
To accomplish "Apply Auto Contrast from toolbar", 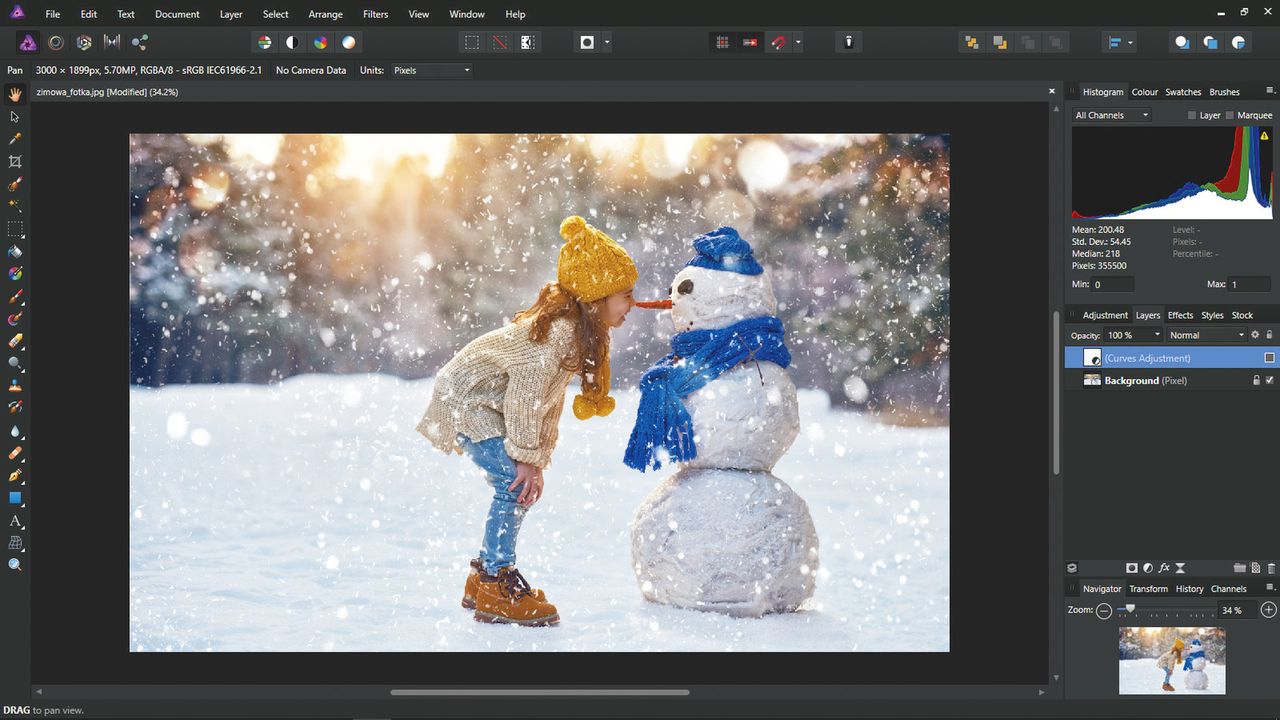I will [292, 42].
